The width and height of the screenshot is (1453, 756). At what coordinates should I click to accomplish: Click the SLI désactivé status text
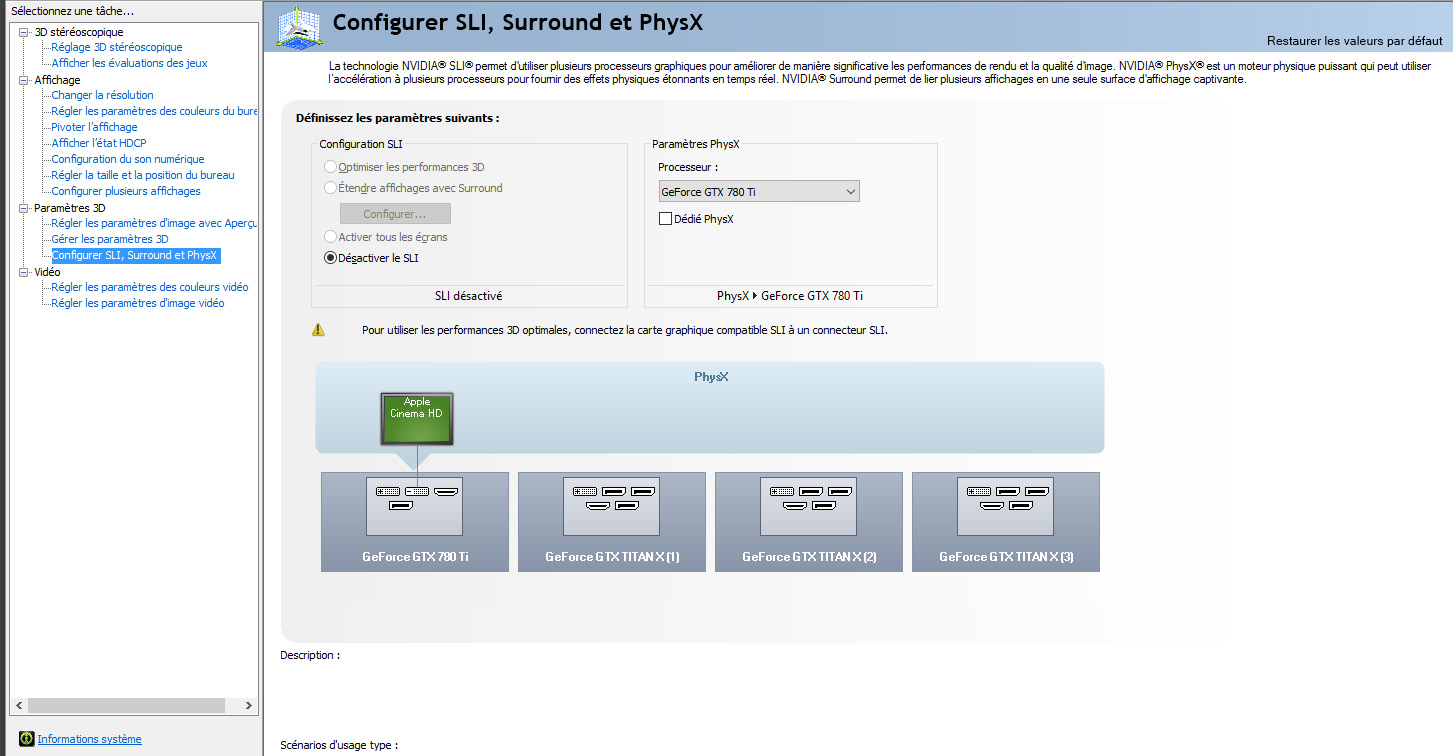(x=469, y=296)
